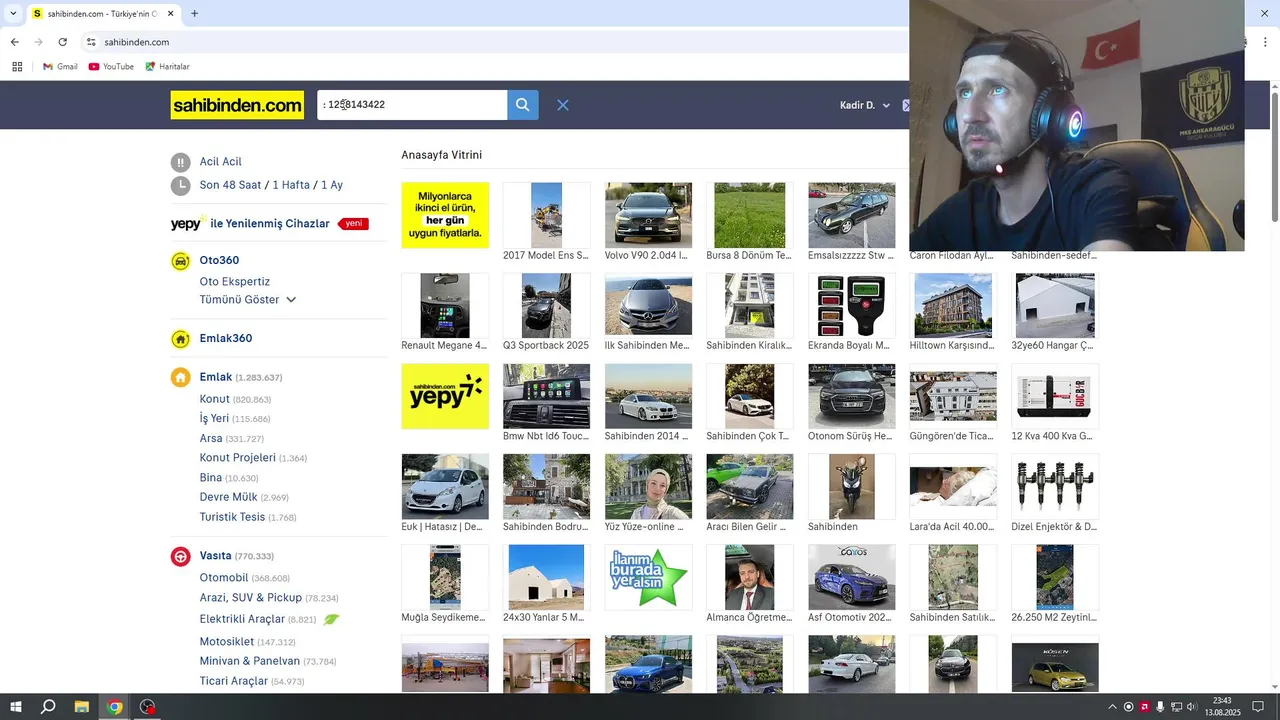This screenshot has height=720, width=1280.
Task: Open Motosiklet category
Action: [226, 642]
